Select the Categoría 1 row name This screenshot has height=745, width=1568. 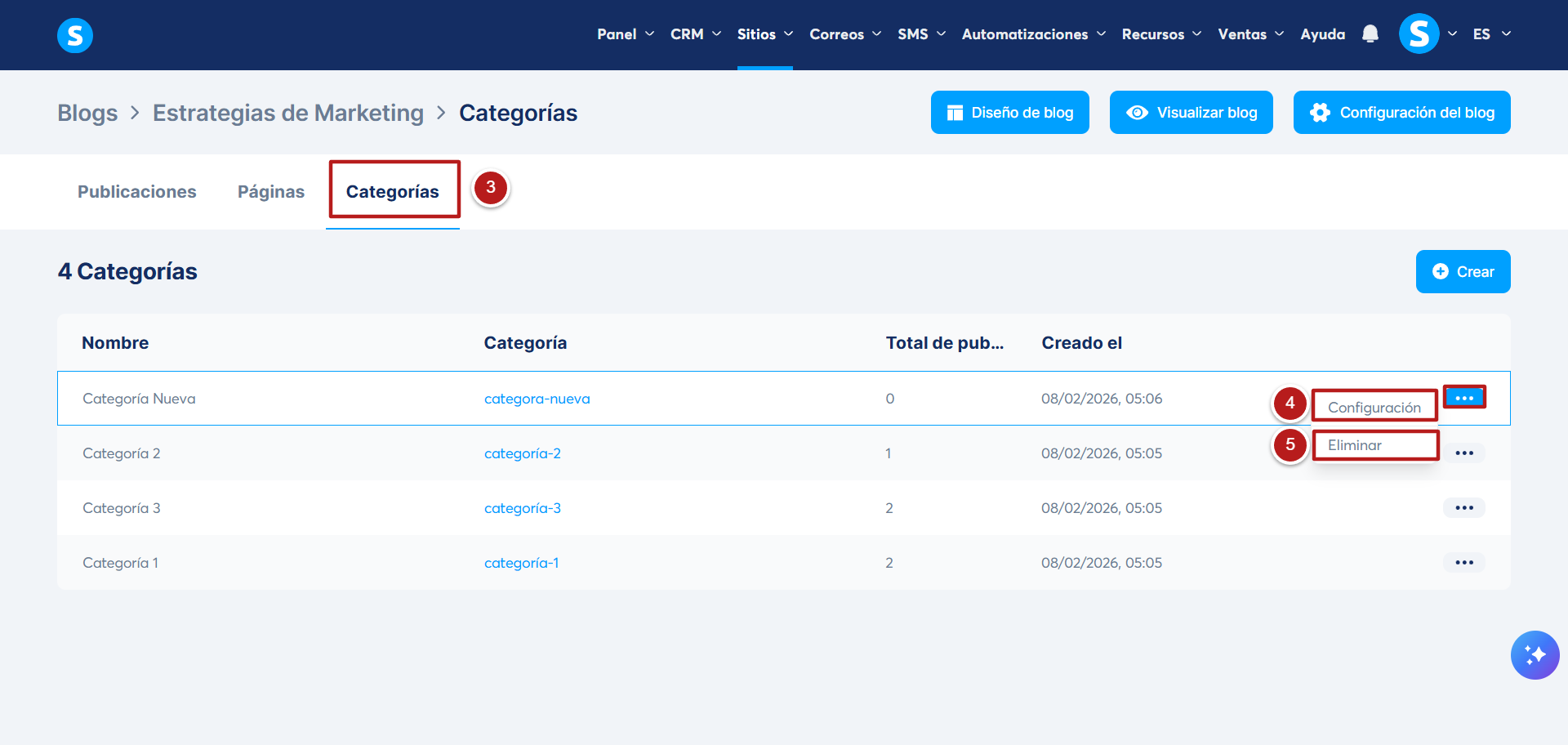point(121,563)
